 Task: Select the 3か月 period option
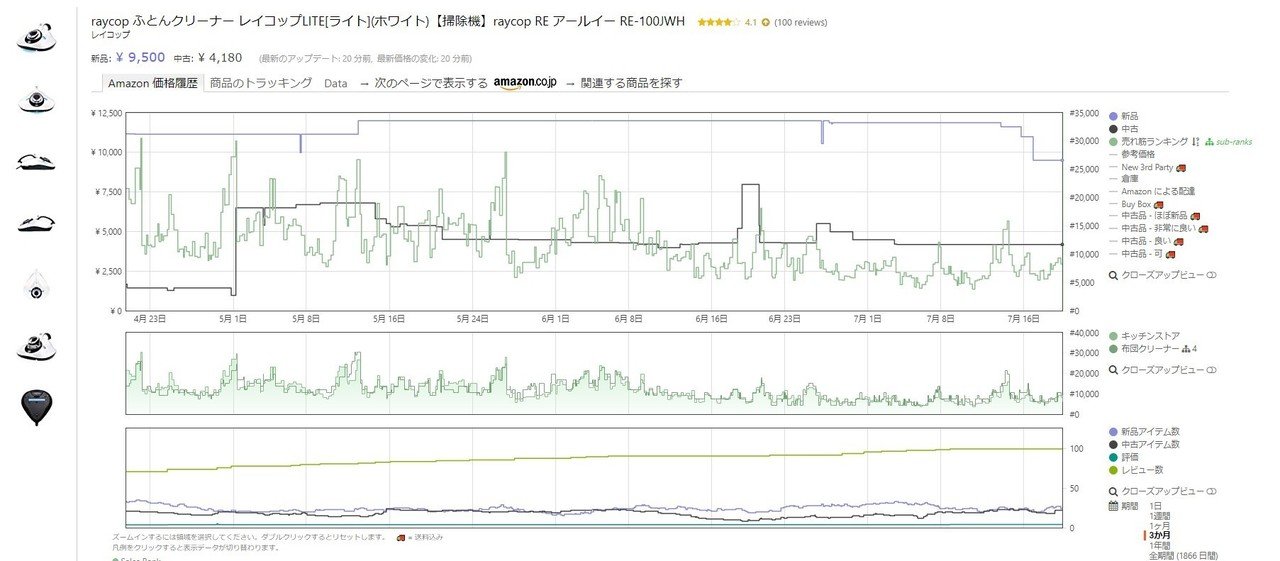pos(1160,536)
